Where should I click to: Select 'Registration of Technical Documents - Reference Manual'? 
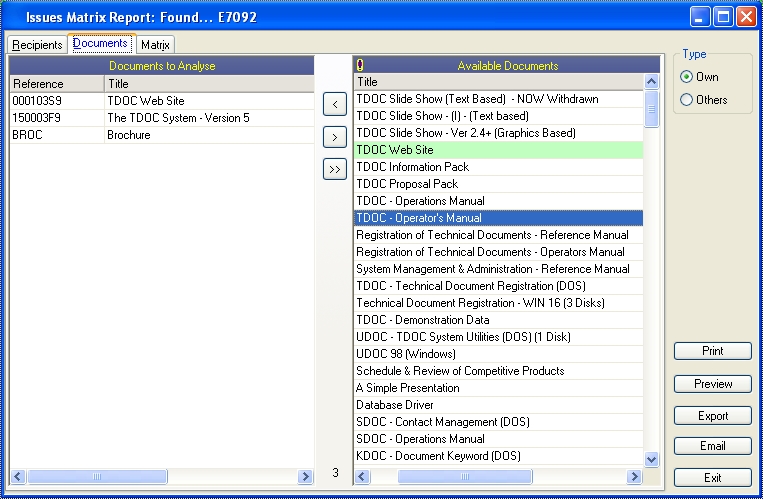click(x=499, y=235)
